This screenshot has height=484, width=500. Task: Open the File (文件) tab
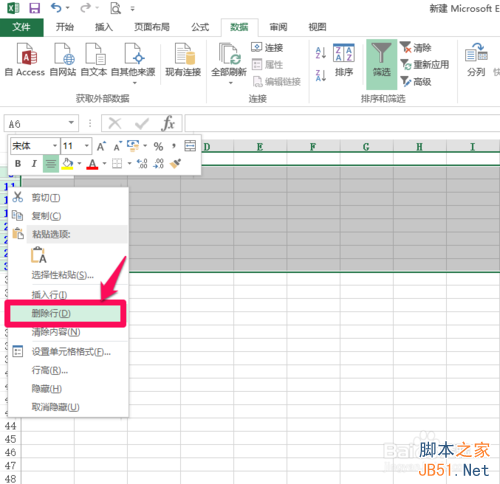(21, 27)
